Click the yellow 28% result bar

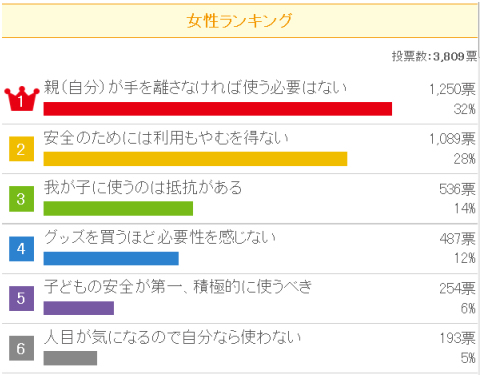coord(195,159)
